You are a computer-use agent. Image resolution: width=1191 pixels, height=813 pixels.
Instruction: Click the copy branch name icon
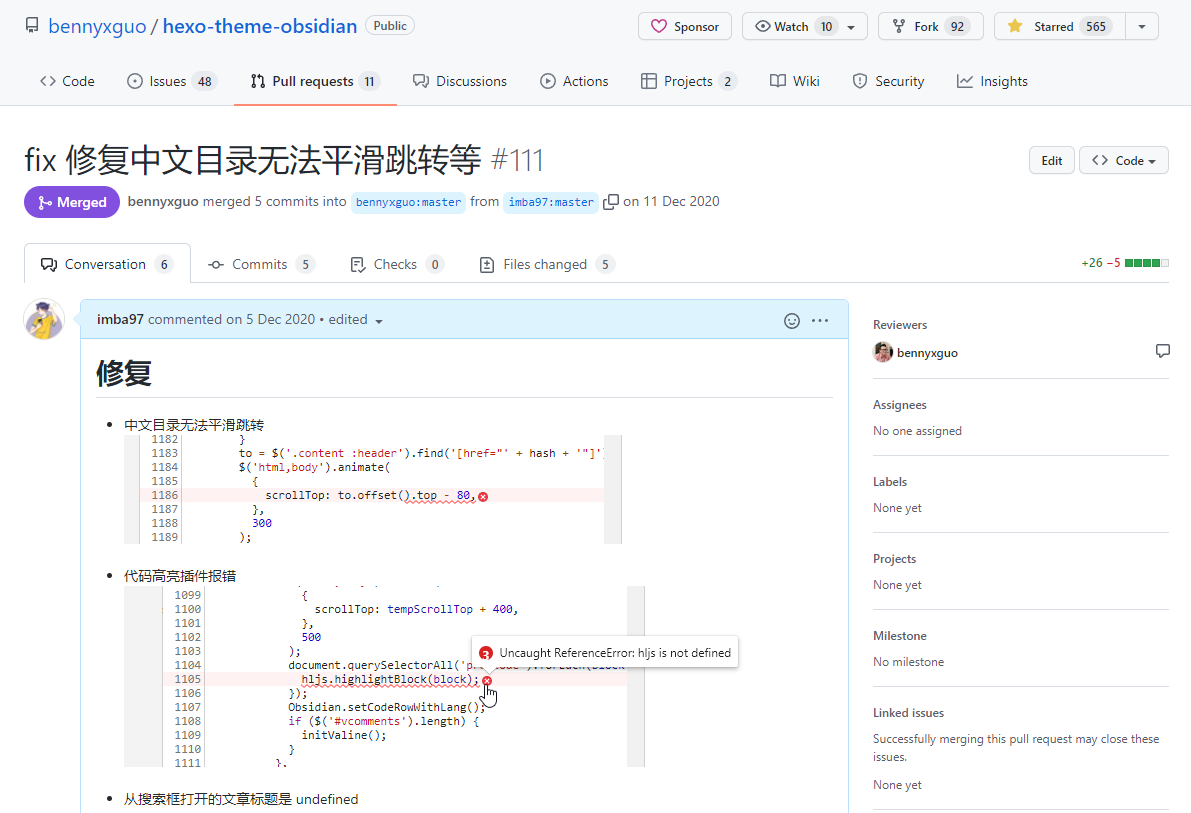[x=611, y=202]
